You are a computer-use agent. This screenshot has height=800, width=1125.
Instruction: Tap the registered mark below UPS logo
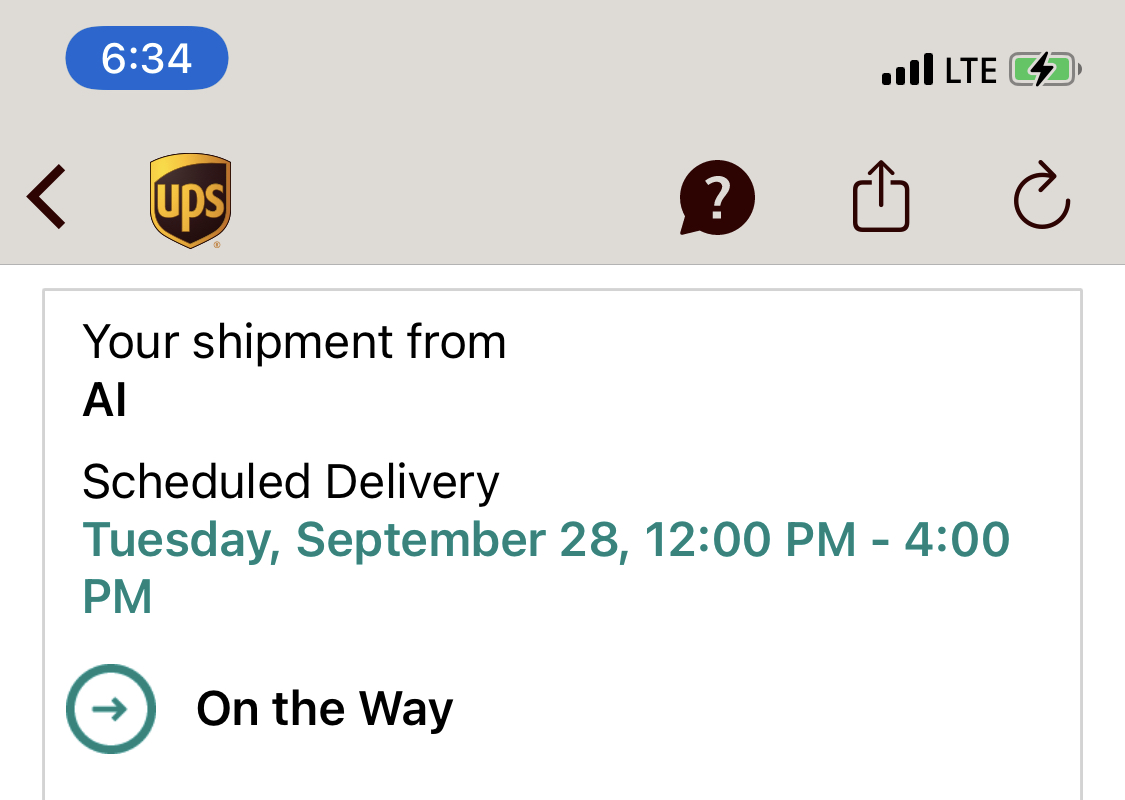[217, 244]
